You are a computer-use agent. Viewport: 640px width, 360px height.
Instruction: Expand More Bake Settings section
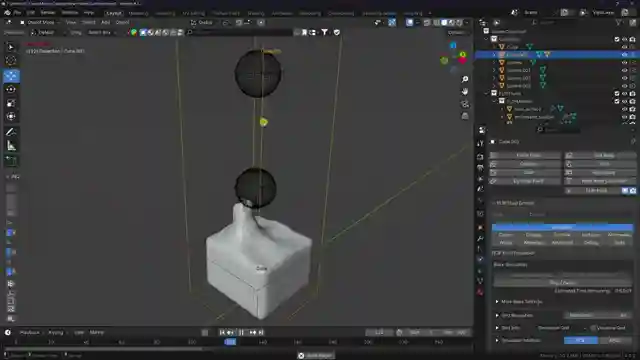pos(497,302)
